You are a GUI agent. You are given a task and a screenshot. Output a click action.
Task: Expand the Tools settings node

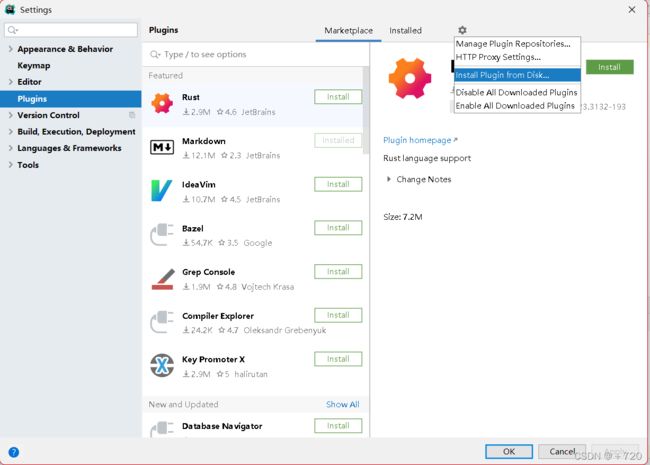10,165
